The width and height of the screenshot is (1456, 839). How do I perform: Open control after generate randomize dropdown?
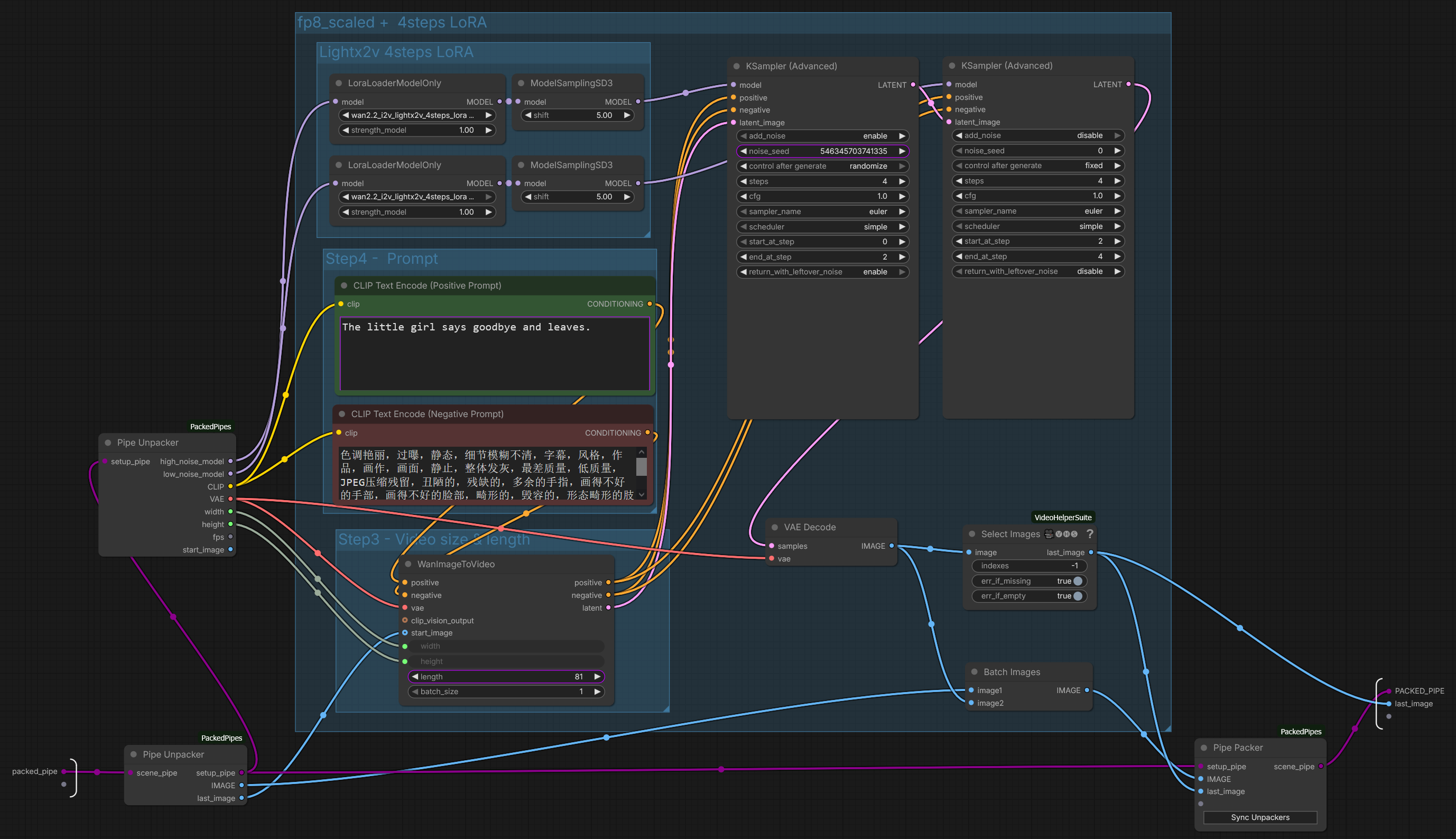822,166
